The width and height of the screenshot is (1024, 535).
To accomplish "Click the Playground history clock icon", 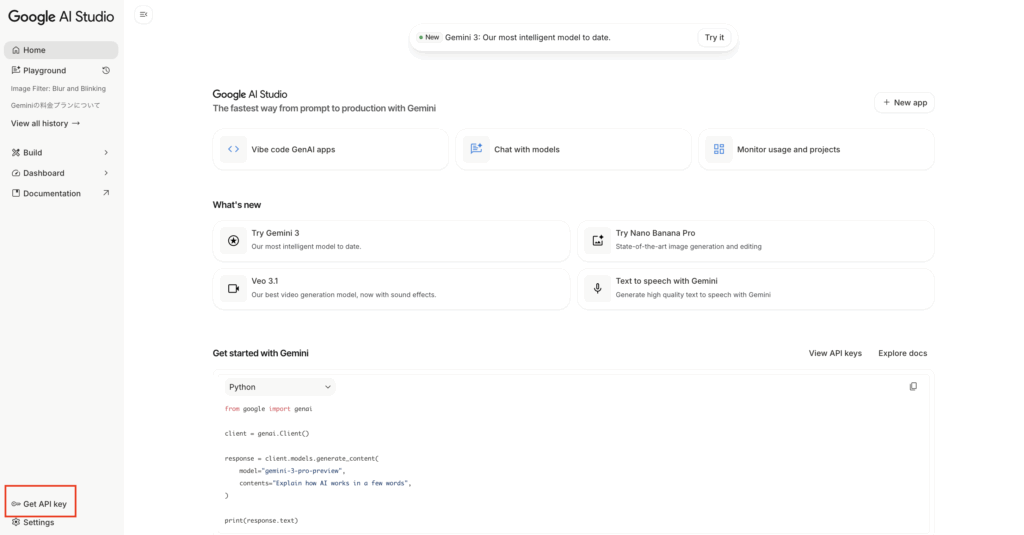I will point(106,70).
